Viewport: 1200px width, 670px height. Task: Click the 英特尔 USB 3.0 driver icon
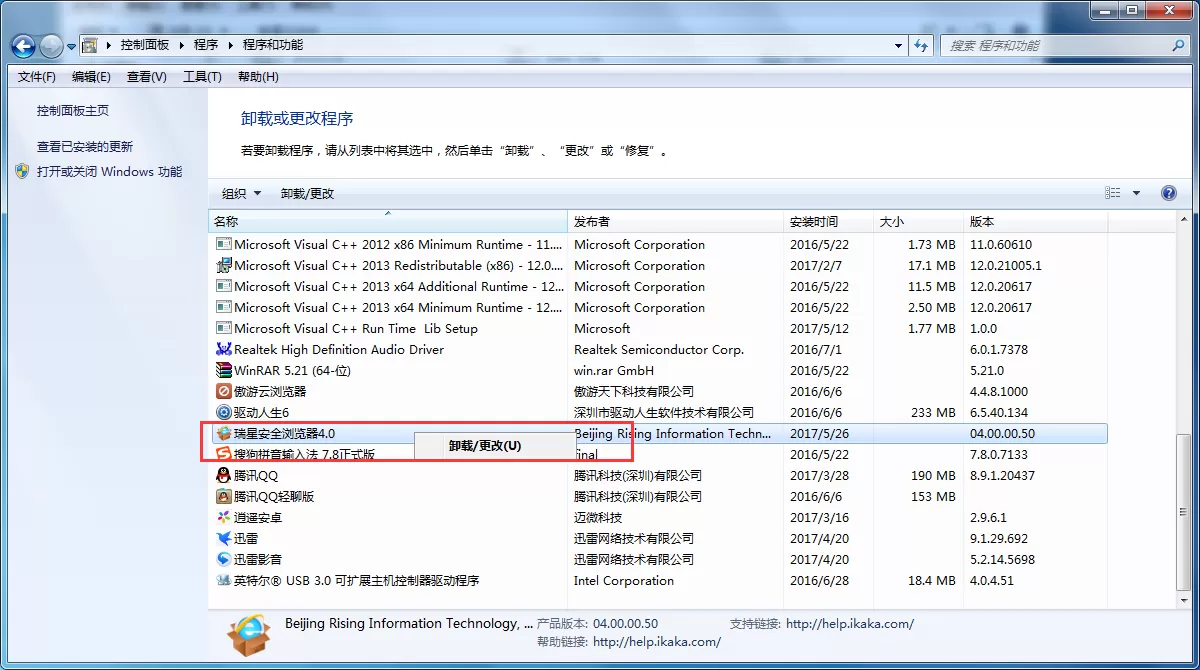pos(224,581)
